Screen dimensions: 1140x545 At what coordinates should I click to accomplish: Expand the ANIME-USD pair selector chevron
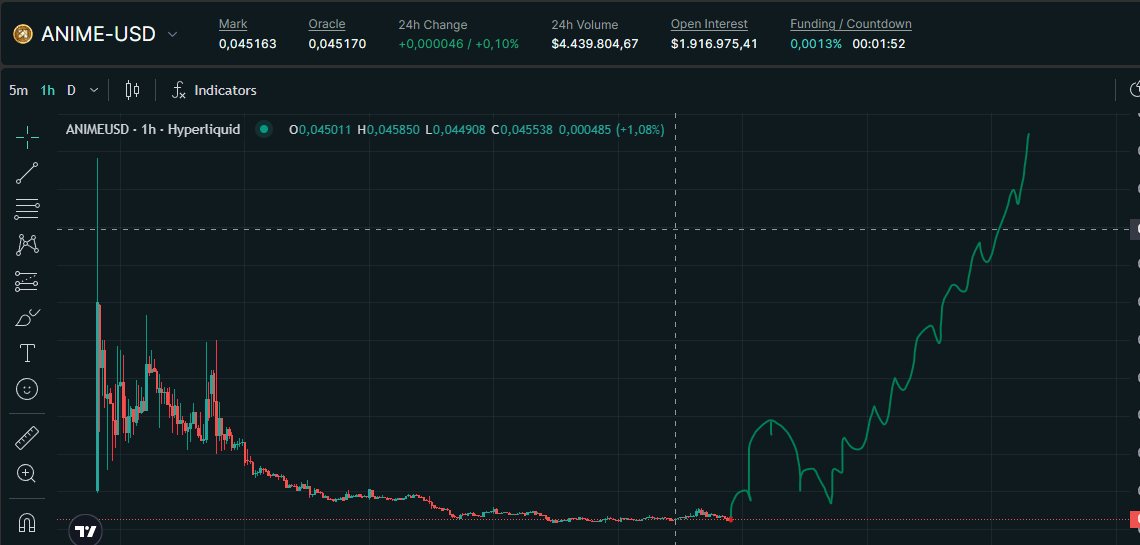[172, 34]
